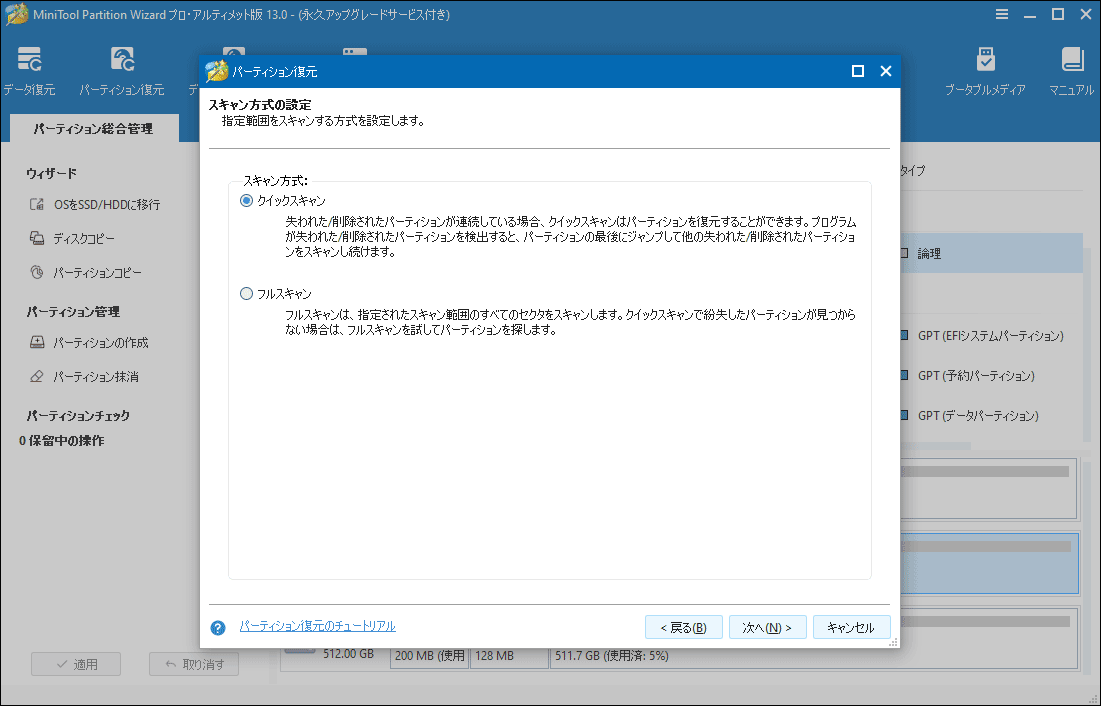Screen dimensions: 1101x706
Task: Select the クイックスキャン radio option
Action: tap(246, 201)
